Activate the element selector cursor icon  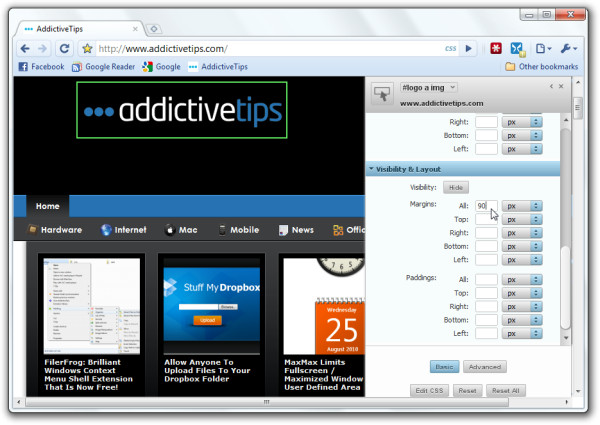click(x=382, y=93)
